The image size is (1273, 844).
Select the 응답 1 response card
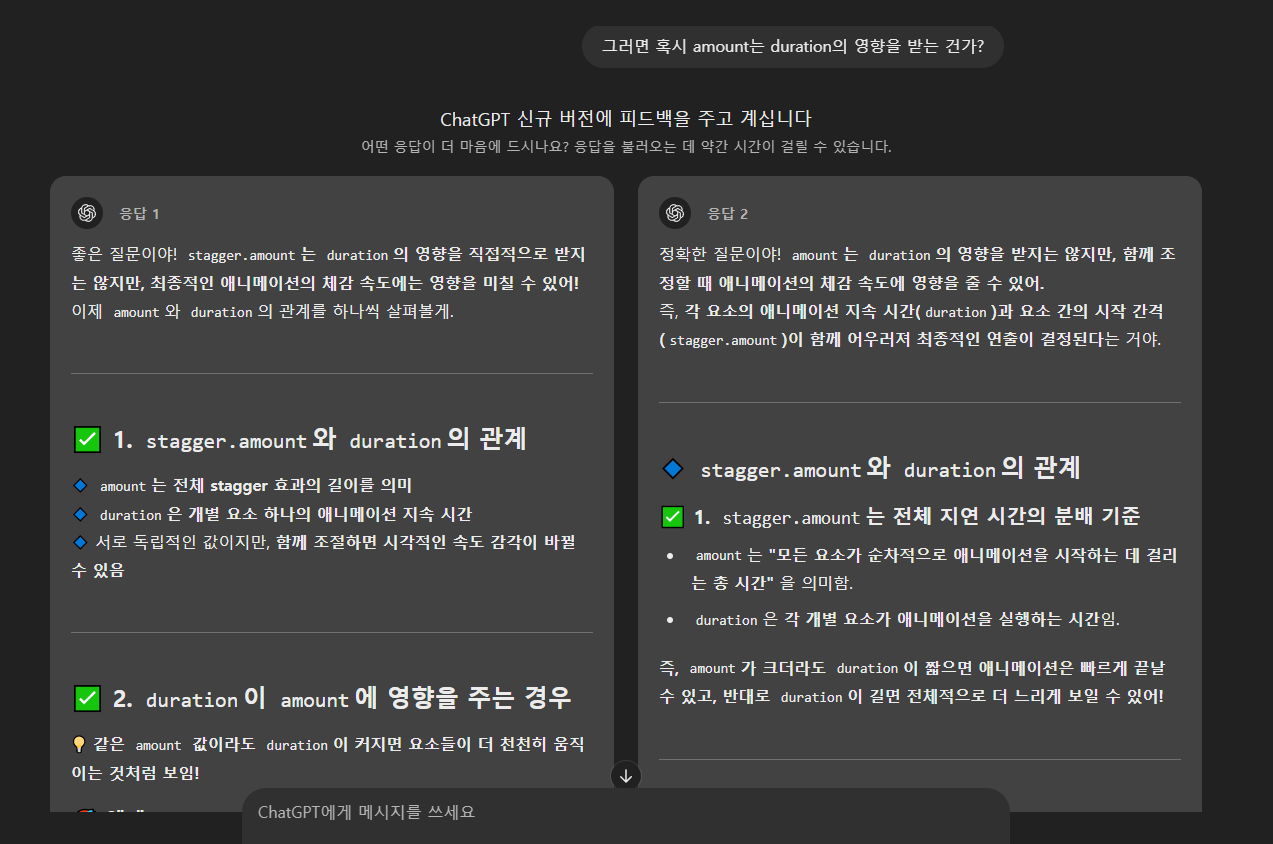tap(332, 494)
